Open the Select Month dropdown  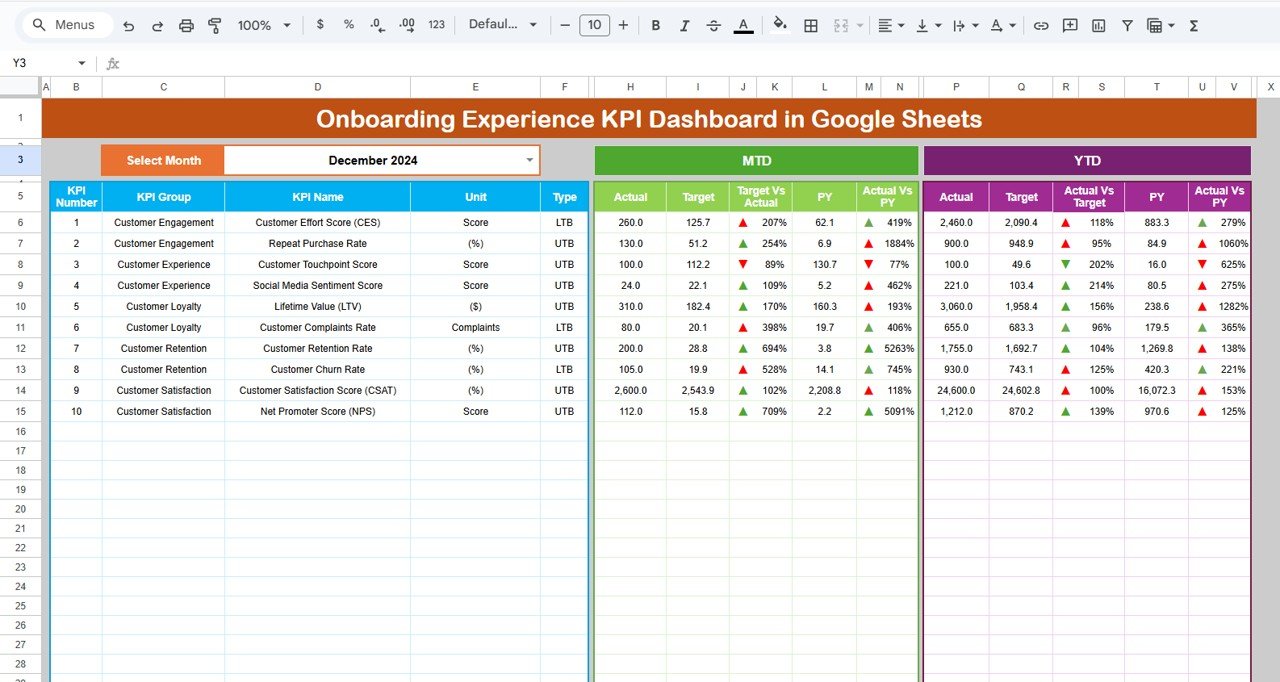click(x=529, y=160)
